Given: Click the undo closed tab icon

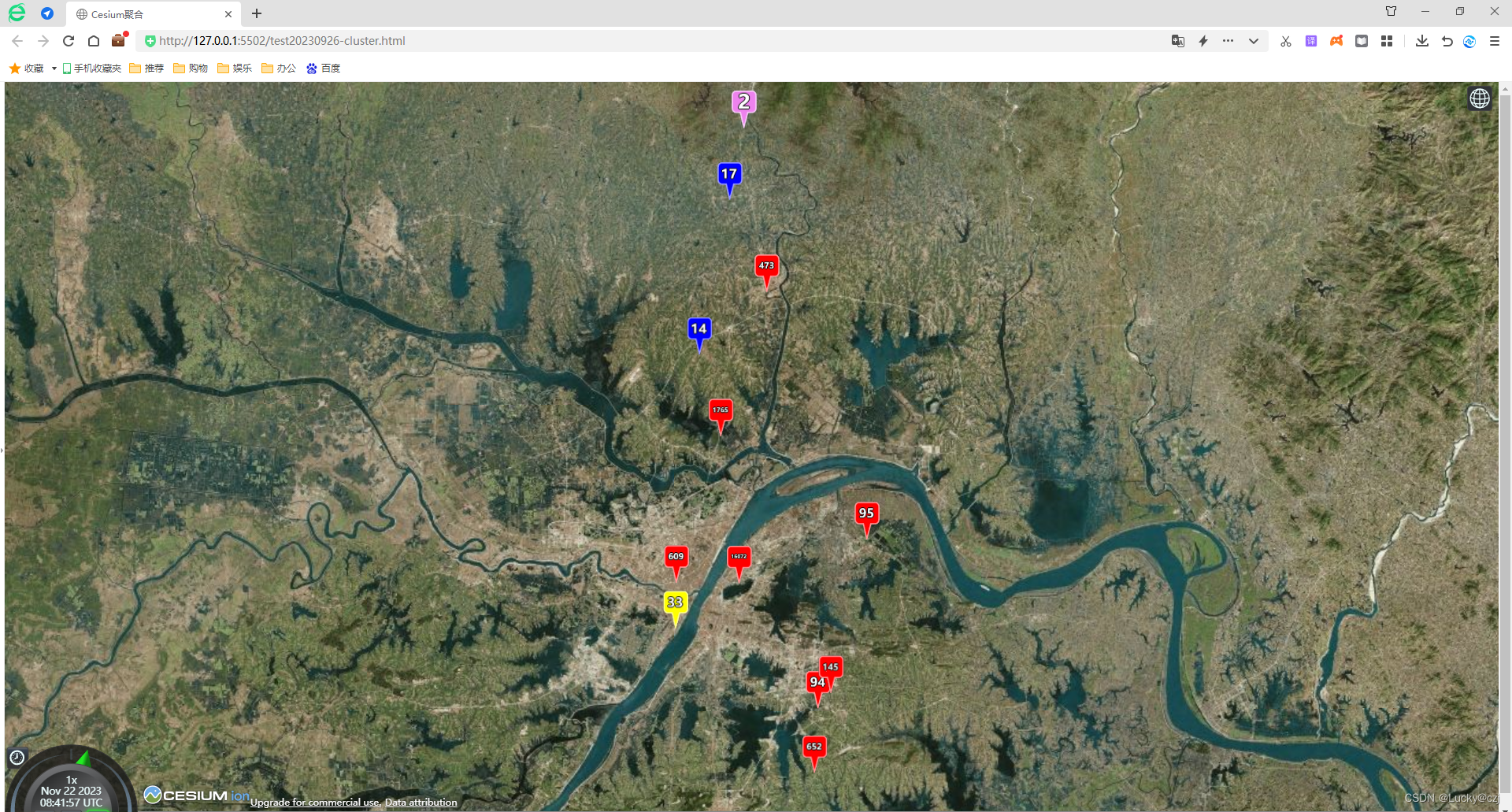Looking at the screenshot, I should coord(1447,41).
